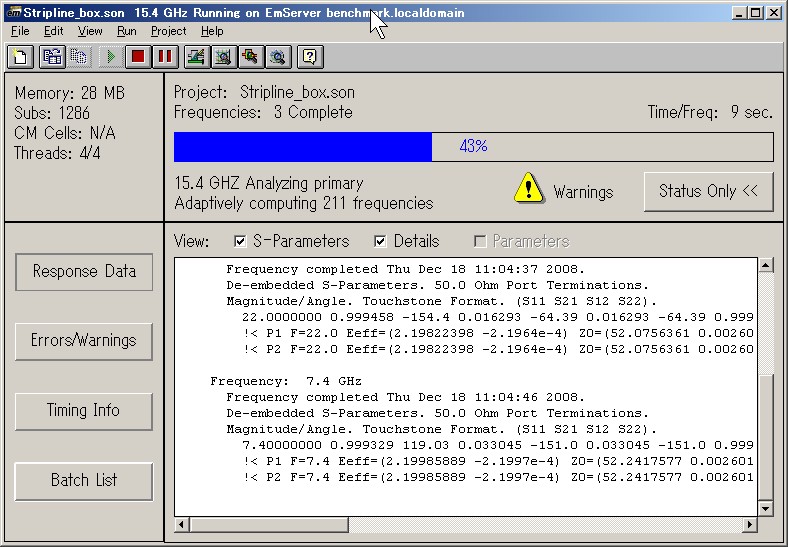Click the 'Time/Freq: 9 sec.' text
The height and width of the screenshot is (547, 788).
(x=710, y=112)
